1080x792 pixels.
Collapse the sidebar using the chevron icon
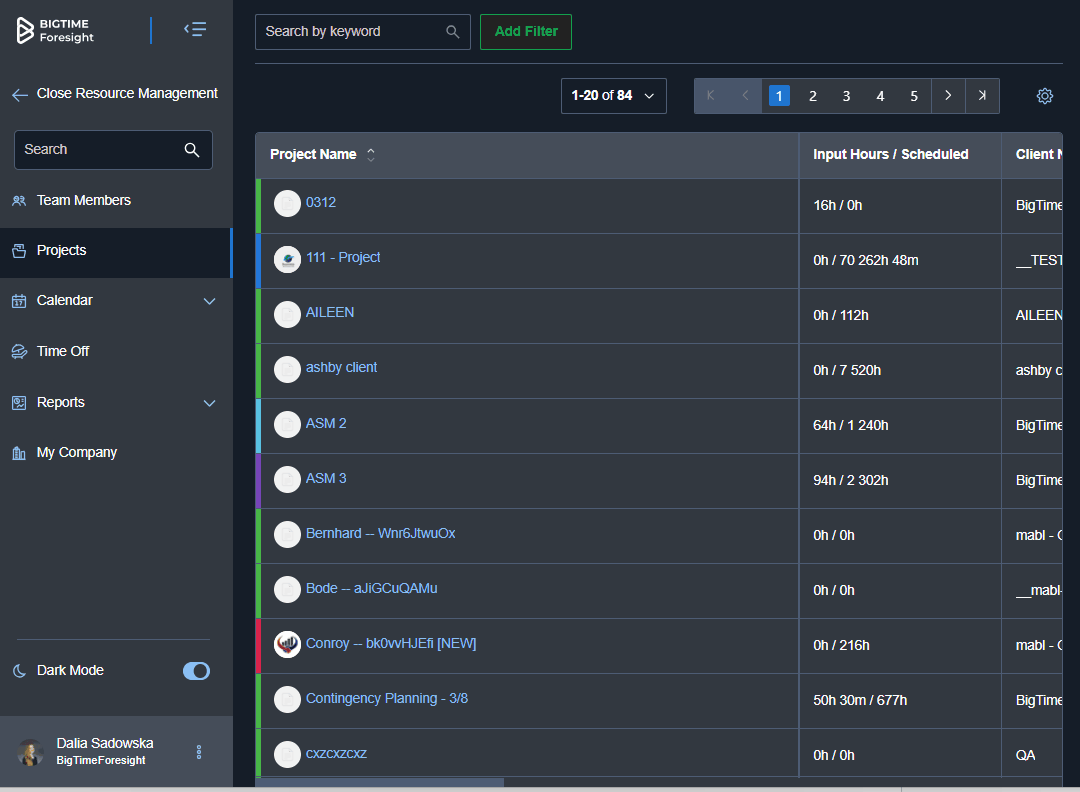tap(196, 29)
